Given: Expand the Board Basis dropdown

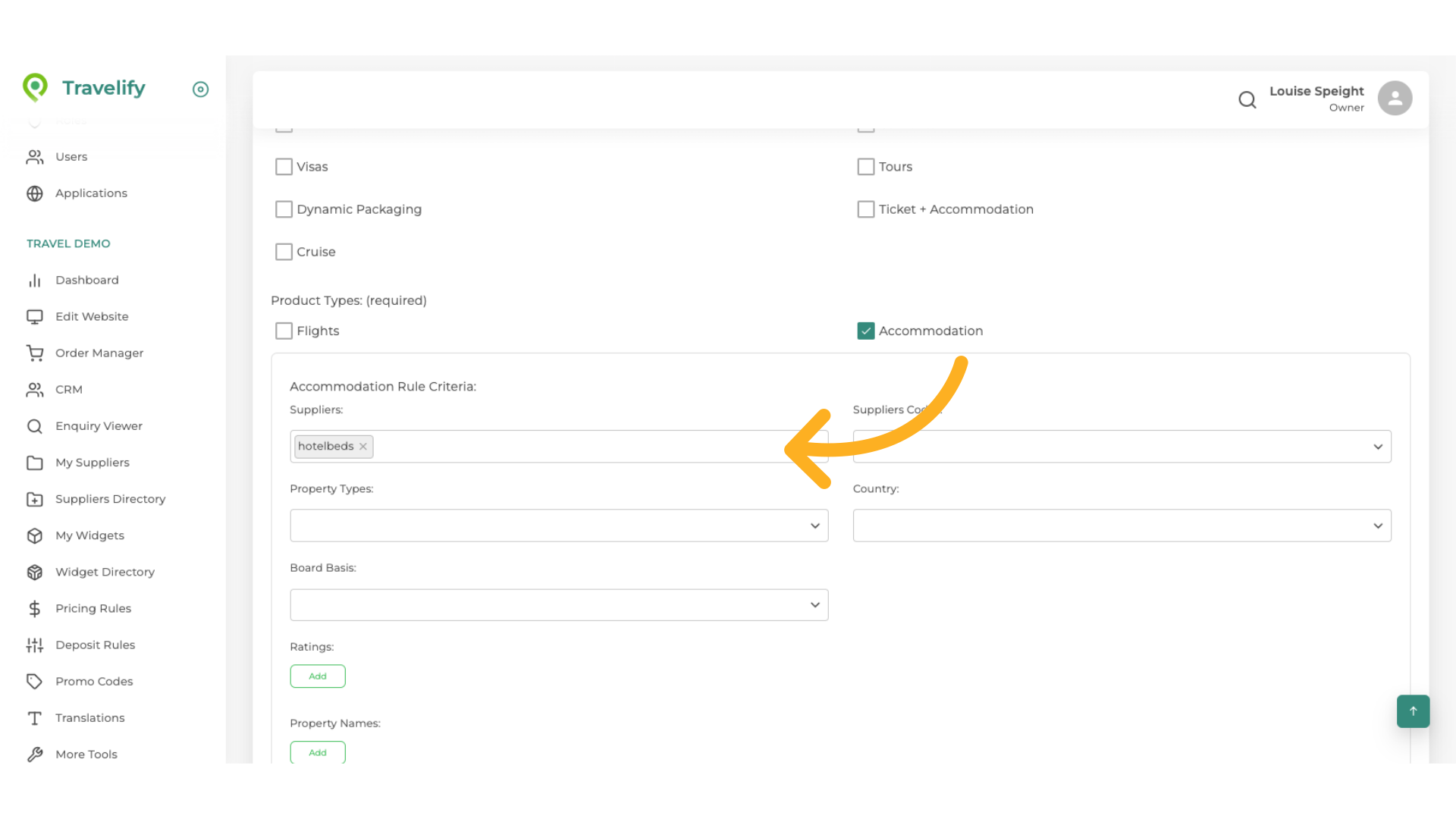Looking at the screenshot, I should coord(558,604).
